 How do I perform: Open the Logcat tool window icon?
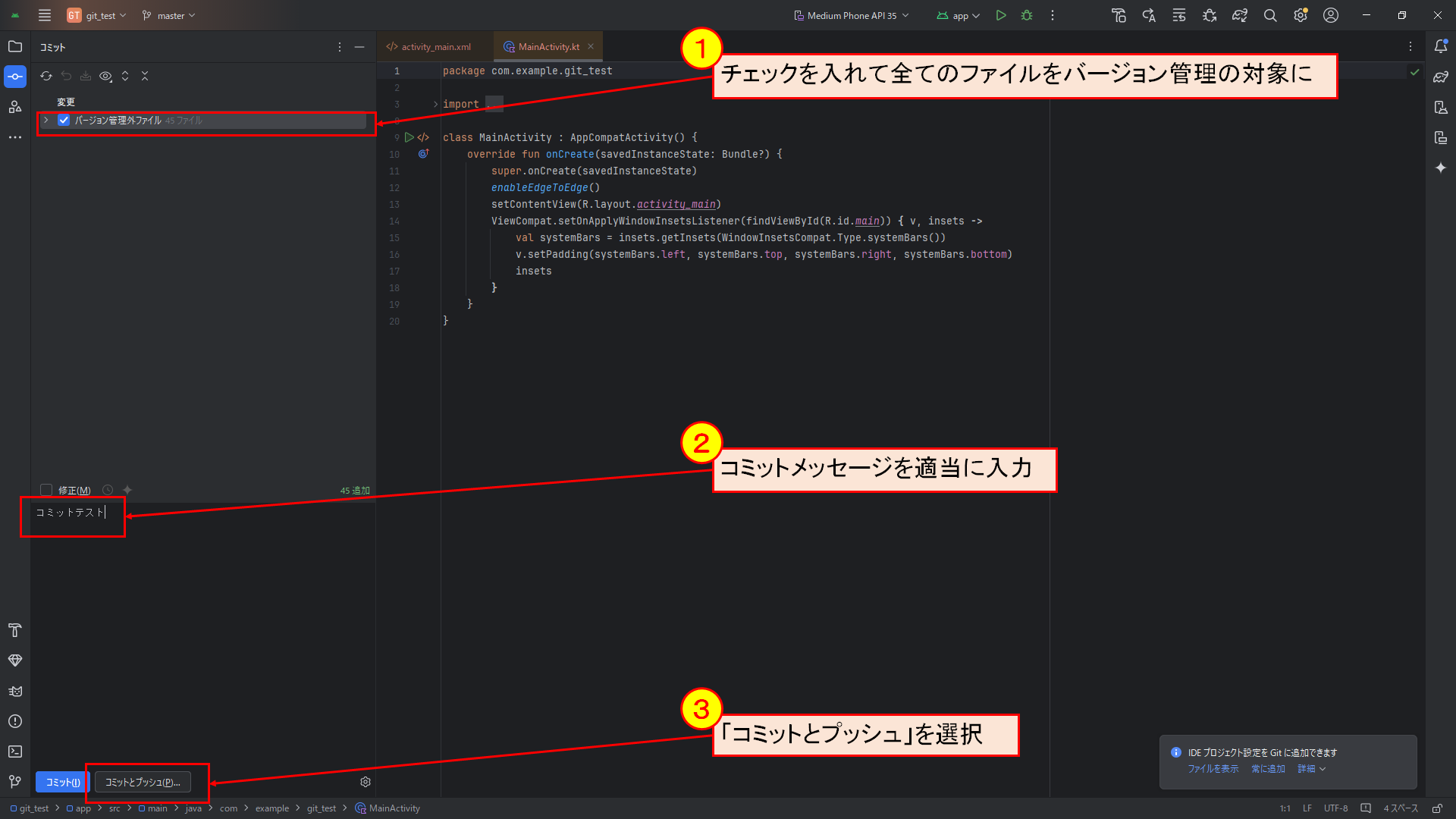pos(14,691)
